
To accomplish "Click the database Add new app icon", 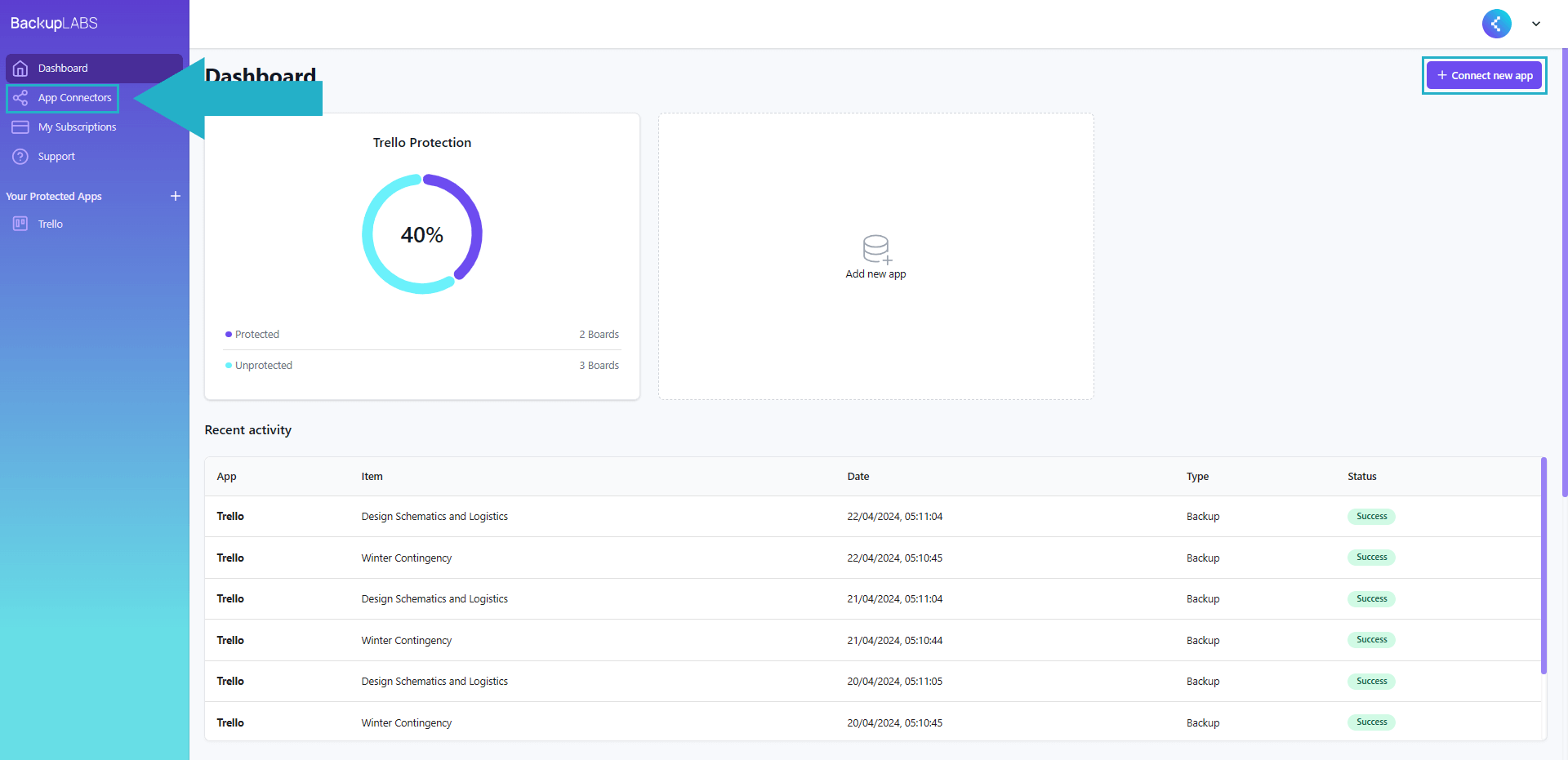I will (x=876, y=250).
